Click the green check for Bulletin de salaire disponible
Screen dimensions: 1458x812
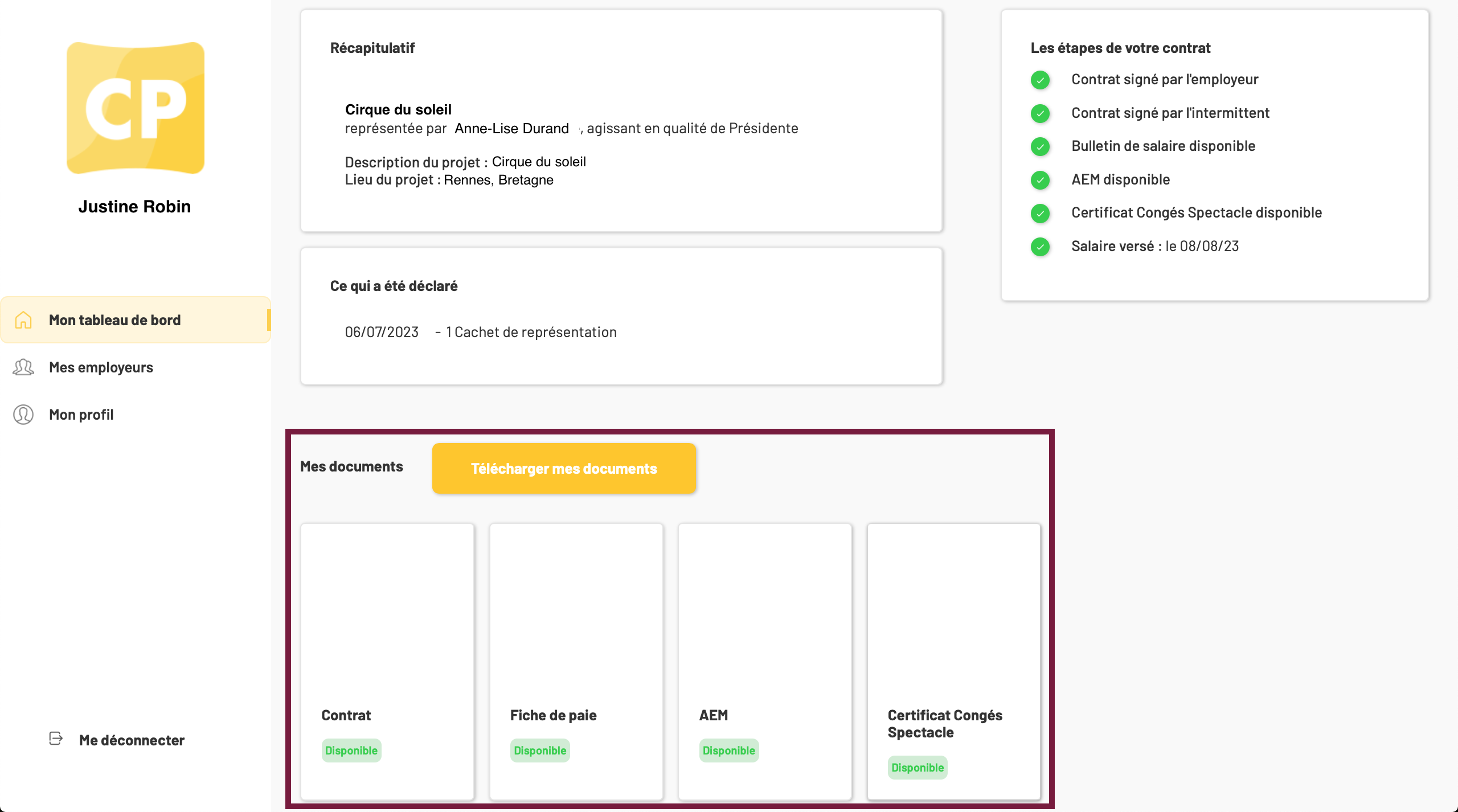point(1040,146)
